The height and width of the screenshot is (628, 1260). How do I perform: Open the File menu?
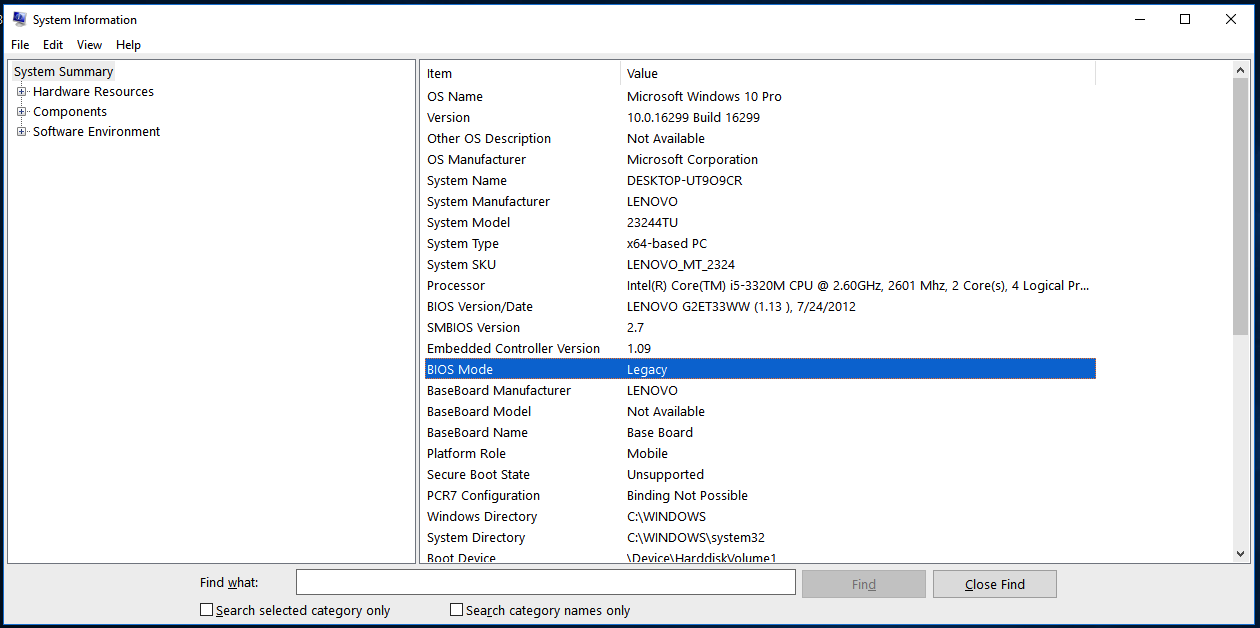coord(20,45)
